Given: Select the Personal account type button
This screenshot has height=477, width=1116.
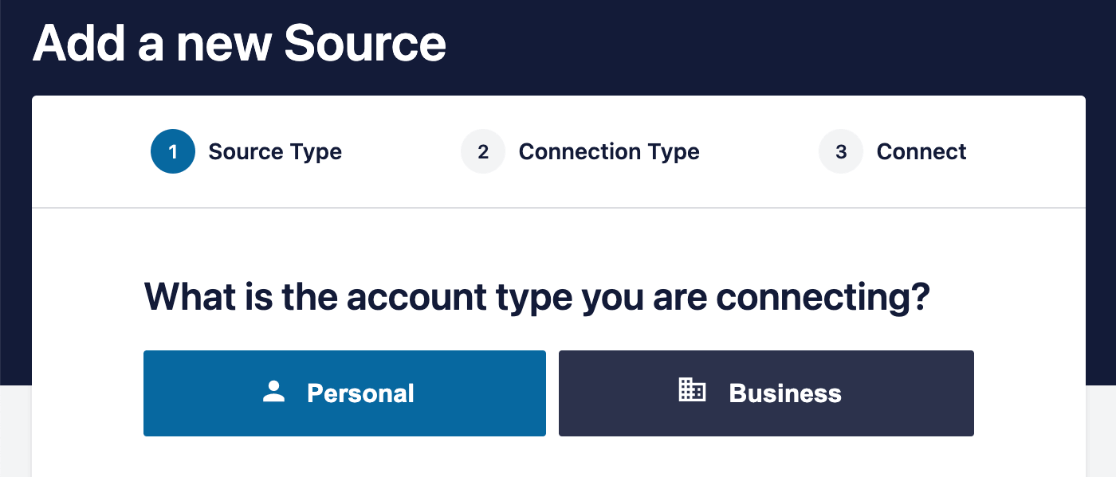Looking at the screenshot, I should [344, 393].
